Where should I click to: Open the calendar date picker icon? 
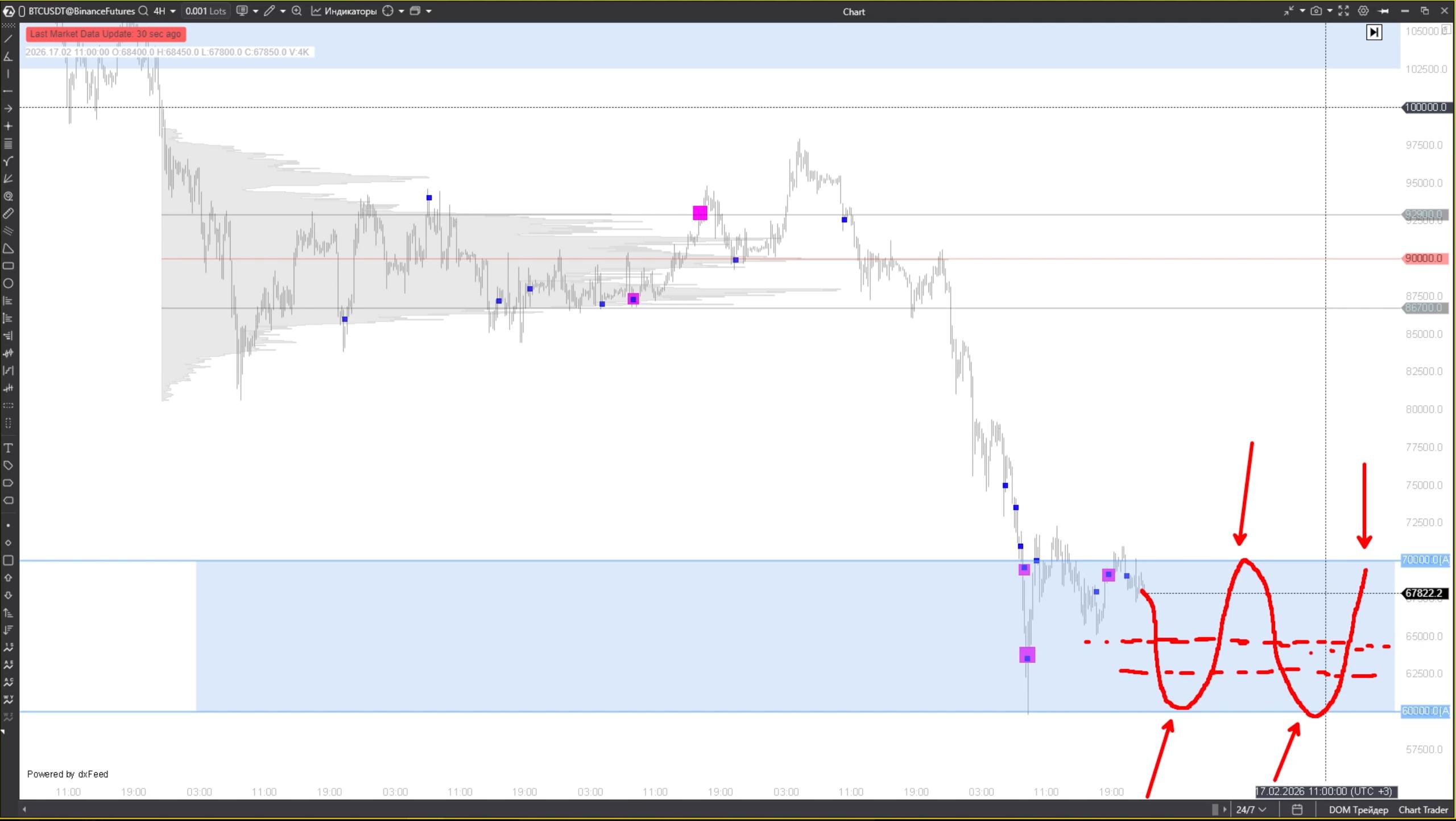[1297, 809]
